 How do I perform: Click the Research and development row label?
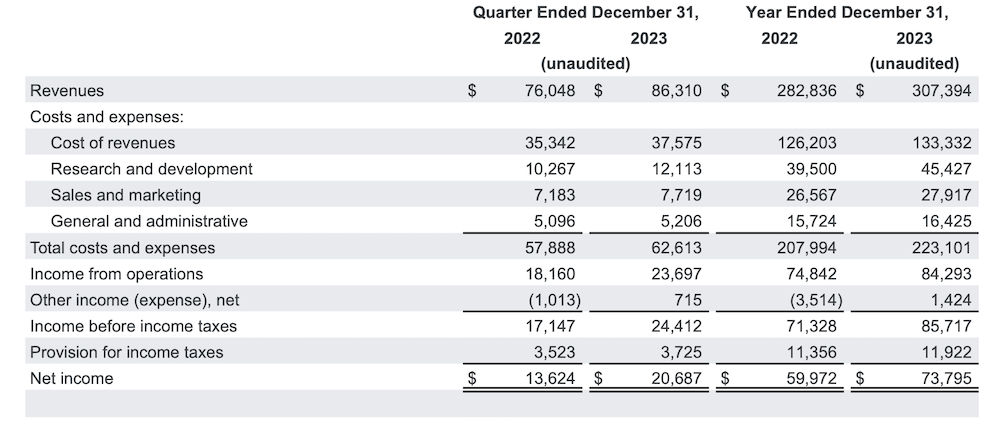(151, 169)
